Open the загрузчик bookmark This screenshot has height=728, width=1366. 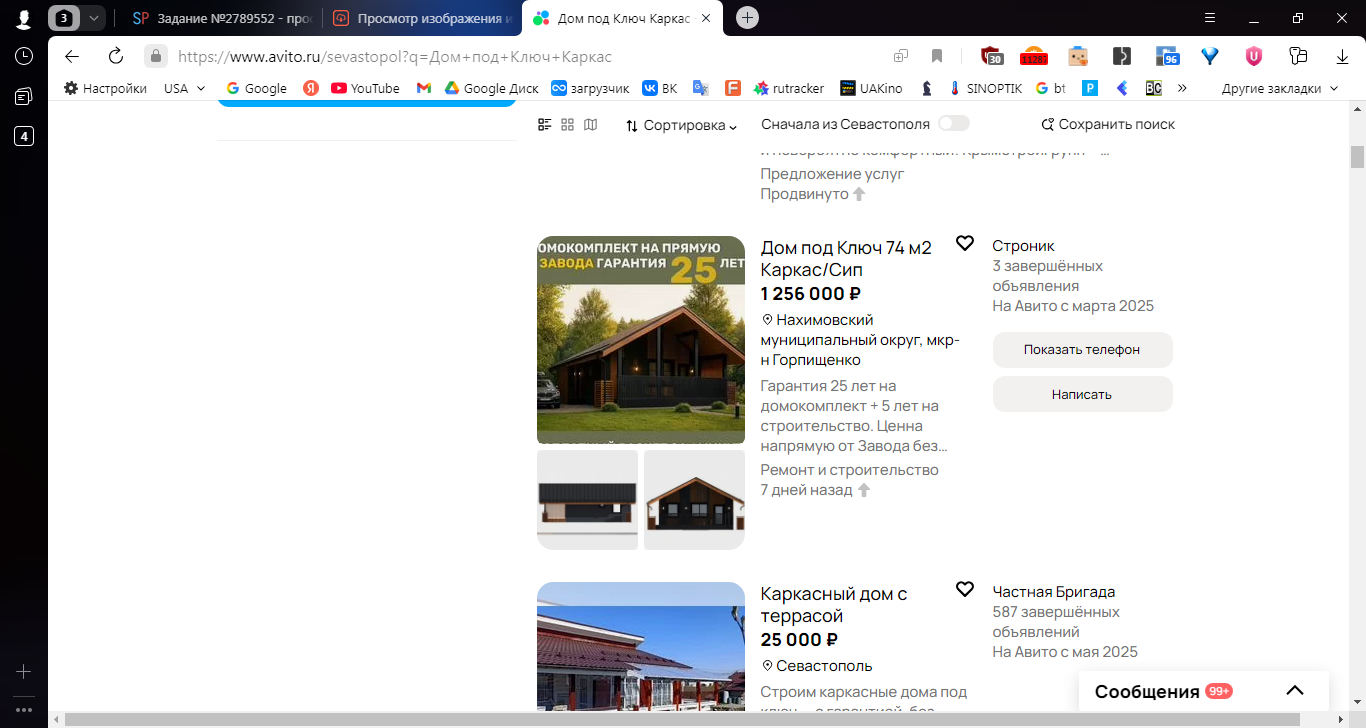590,88
